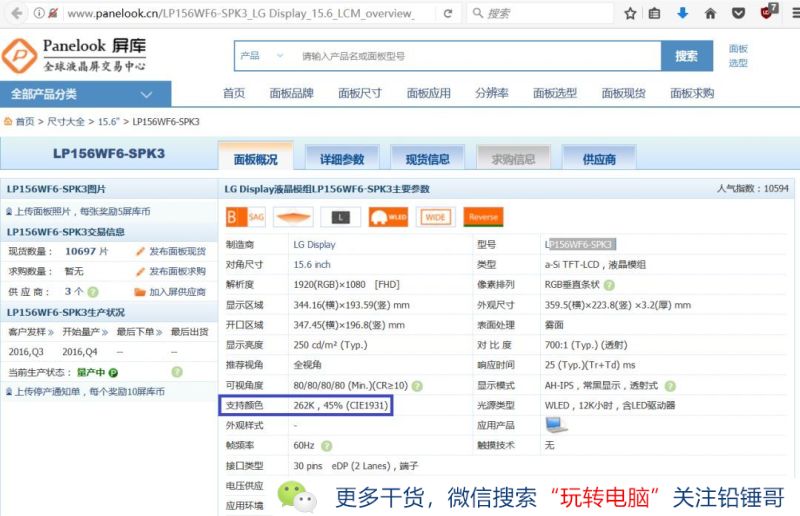
Task: Open 面板应用 navigation item
Action: 429,93
